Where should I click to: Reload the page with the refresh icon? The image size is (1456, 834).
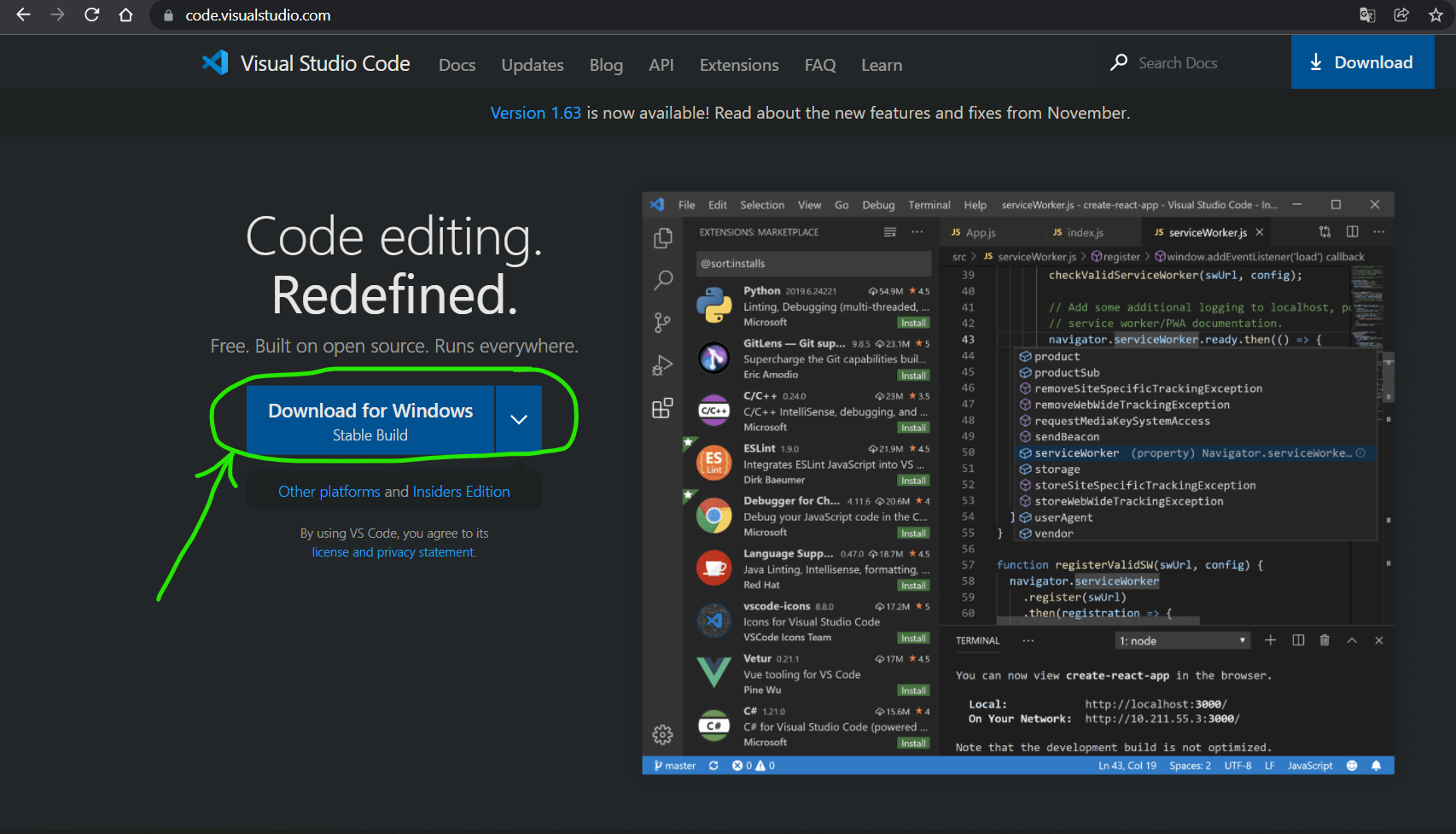pyautogui.click(x=91, y=15)
